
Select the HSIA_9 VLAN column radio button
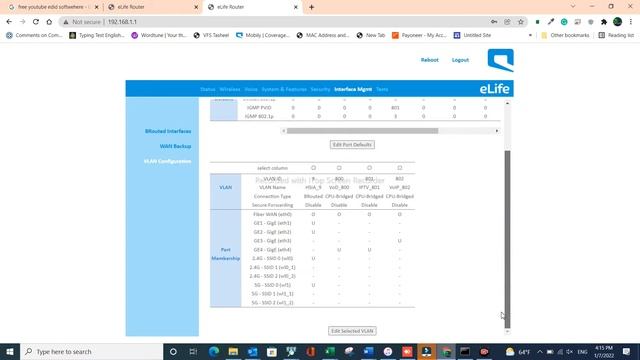coord(313,168)
